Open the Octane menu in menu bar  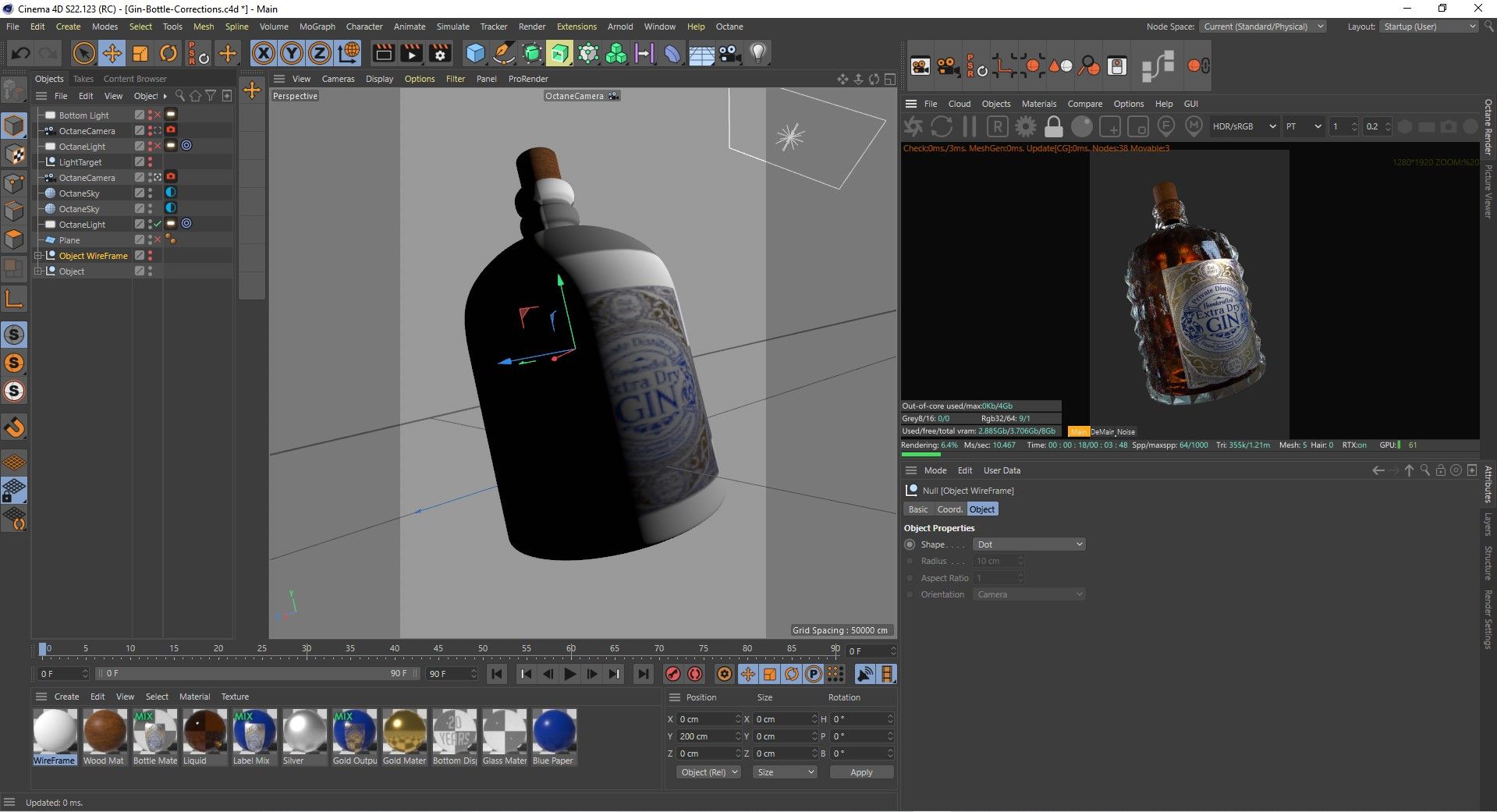(x=729, y=27)
